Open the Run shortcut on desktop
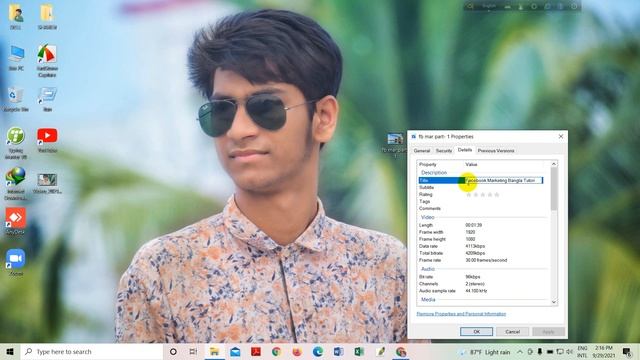Screen dimensions: 640x360 pos(47,99)
